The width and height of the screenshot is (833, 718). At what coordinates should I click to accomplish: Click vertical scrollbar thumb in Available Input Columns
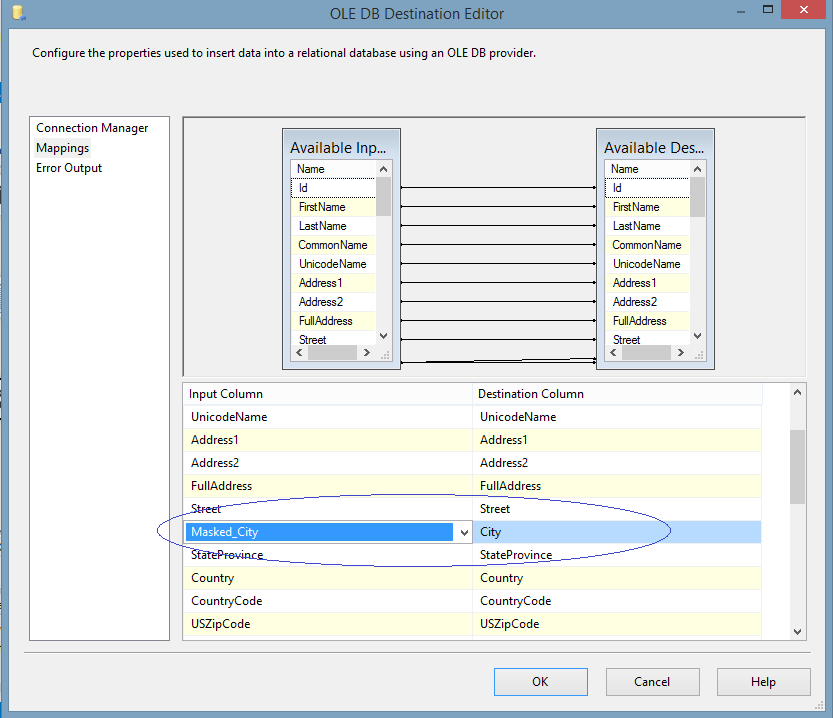coord(384,196)
